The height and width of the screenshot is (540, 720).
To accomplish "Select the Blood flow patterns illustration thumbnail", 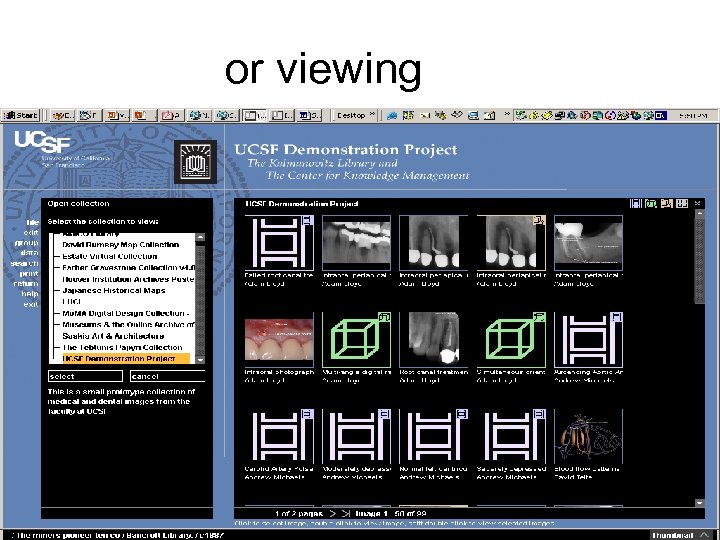I will click(x=589, y=437).
